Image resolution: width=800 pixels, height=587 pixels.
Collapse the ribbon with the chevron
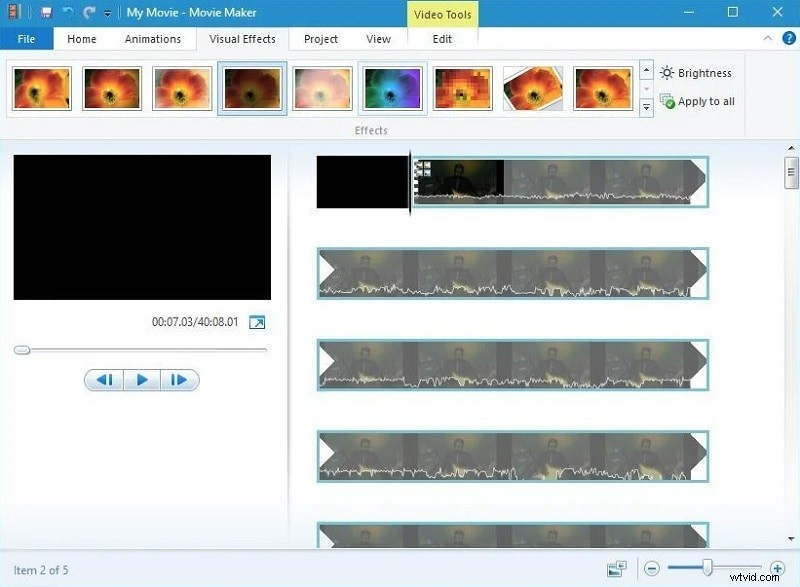767,38
